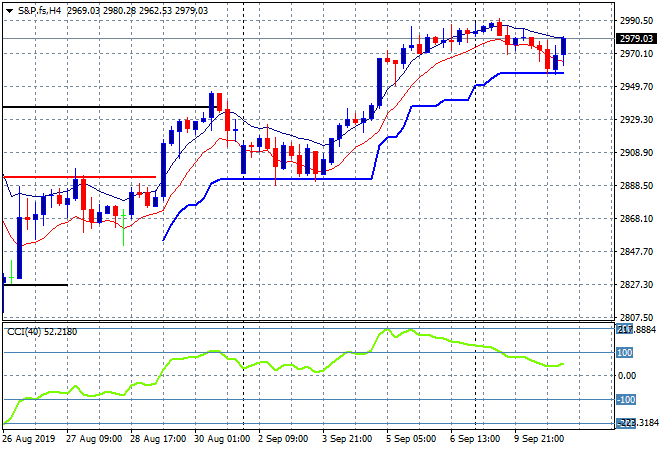Click the last blue candlestick on the chart
The image size is (660, 450).
(x=564, y=46)
